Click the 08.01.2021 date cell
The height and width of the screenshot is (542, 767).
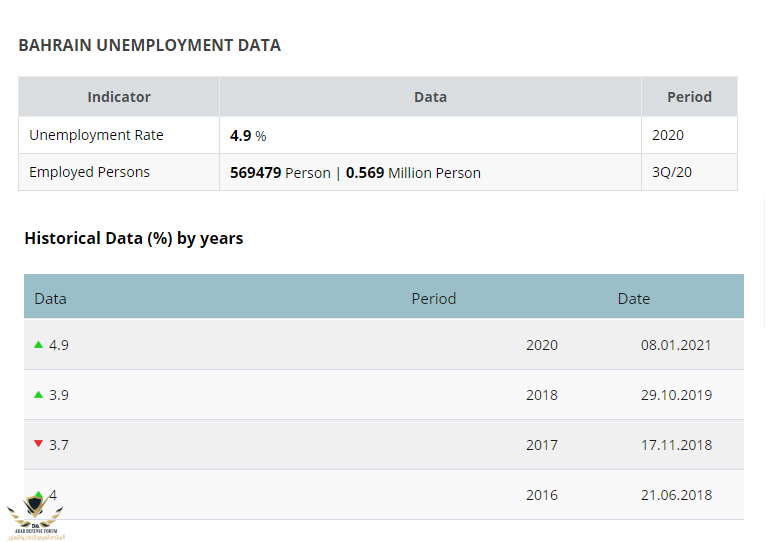(676, 345)
